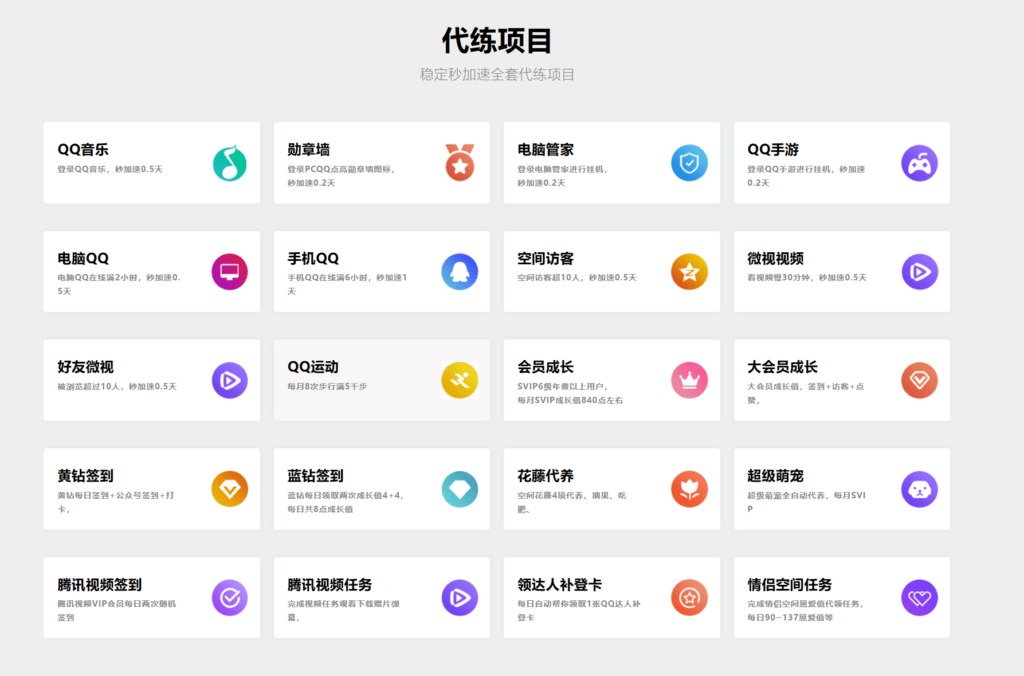Click the 腾讯视频任务 heading
Image resolution: width=1024 pixels, height=676 pixels.
coord(330,585)
